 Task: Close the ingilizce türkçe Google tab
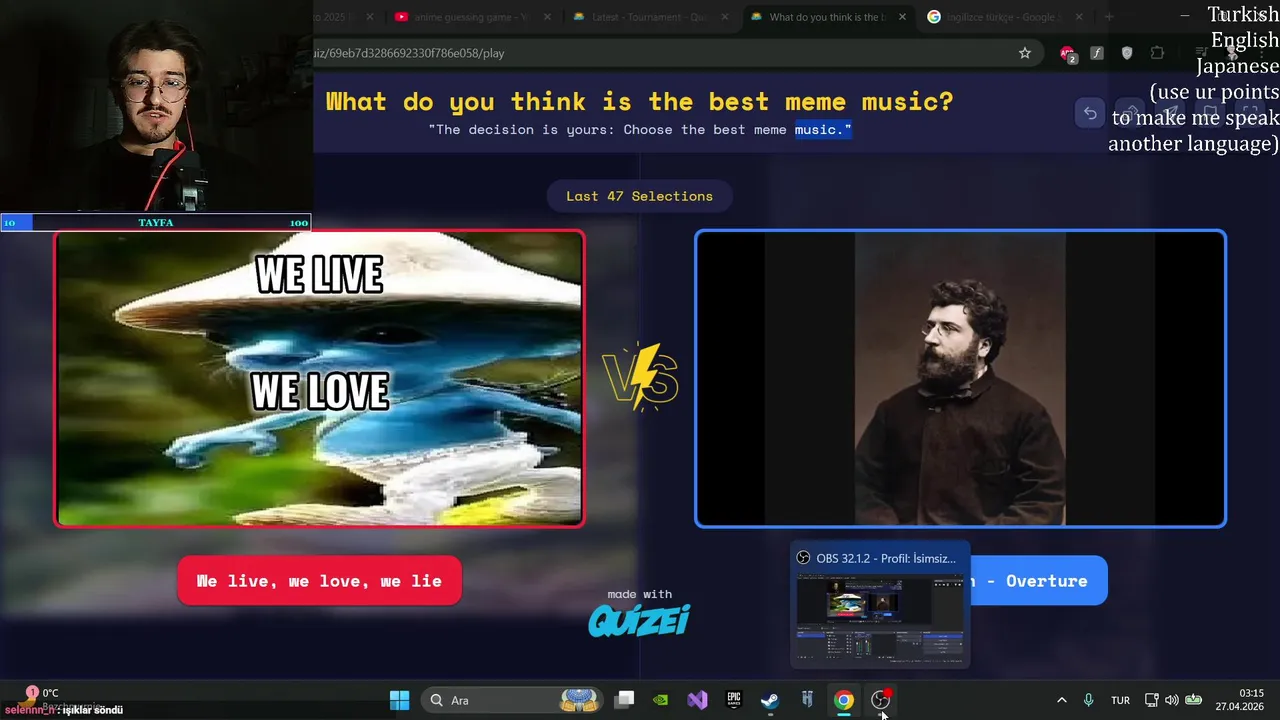[x=1081, y=17]
